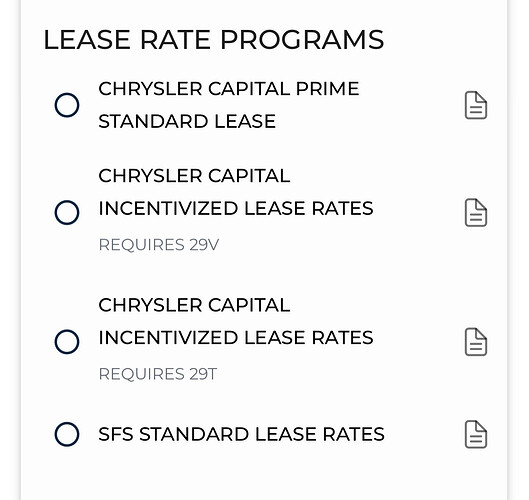Click 'CHRYSLER CAPITAL' line of the 29T option
The image size is (529, 500).
click(194, 305)
